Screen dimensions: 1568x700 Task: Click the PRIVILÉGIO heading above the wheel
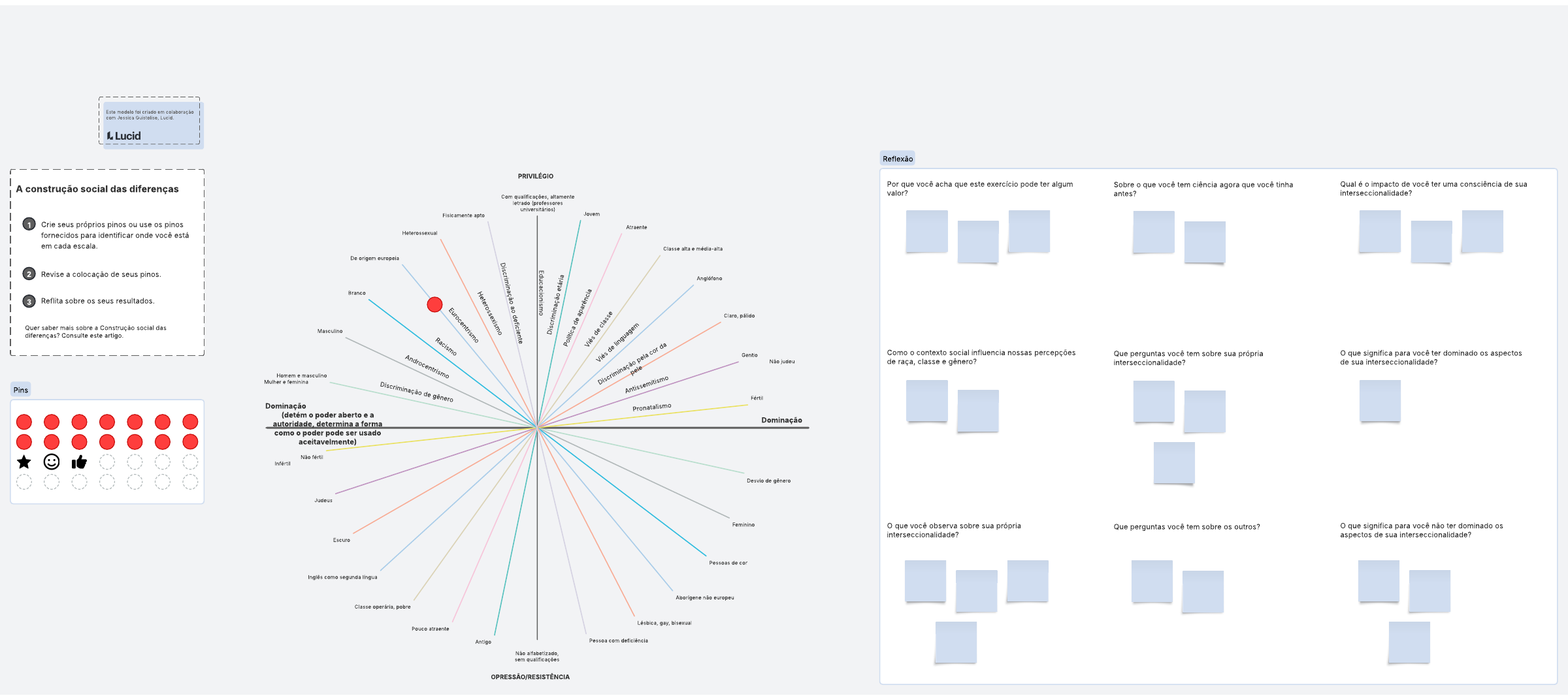[536, 176]
